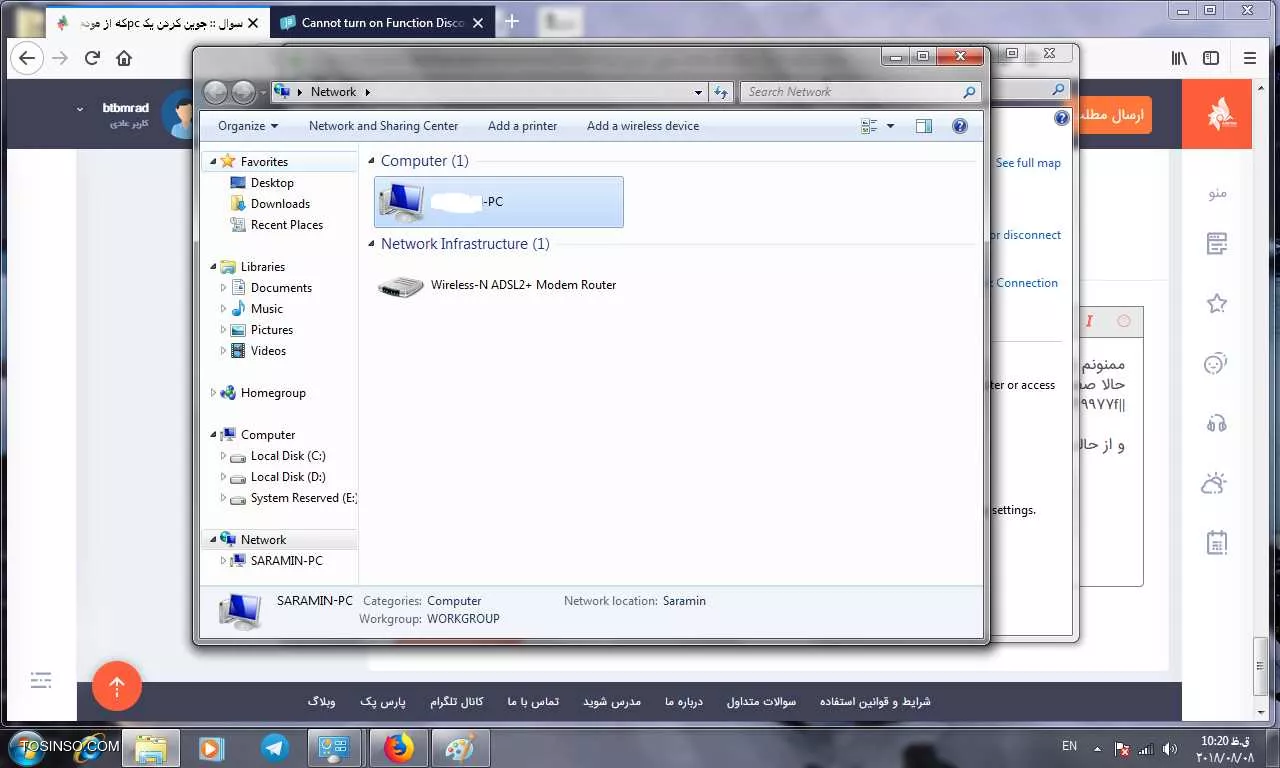The height and width of the screenshot is (768, 1280).
Task: Close the Cannot turn on Function tab
Action: click(478, 22)
